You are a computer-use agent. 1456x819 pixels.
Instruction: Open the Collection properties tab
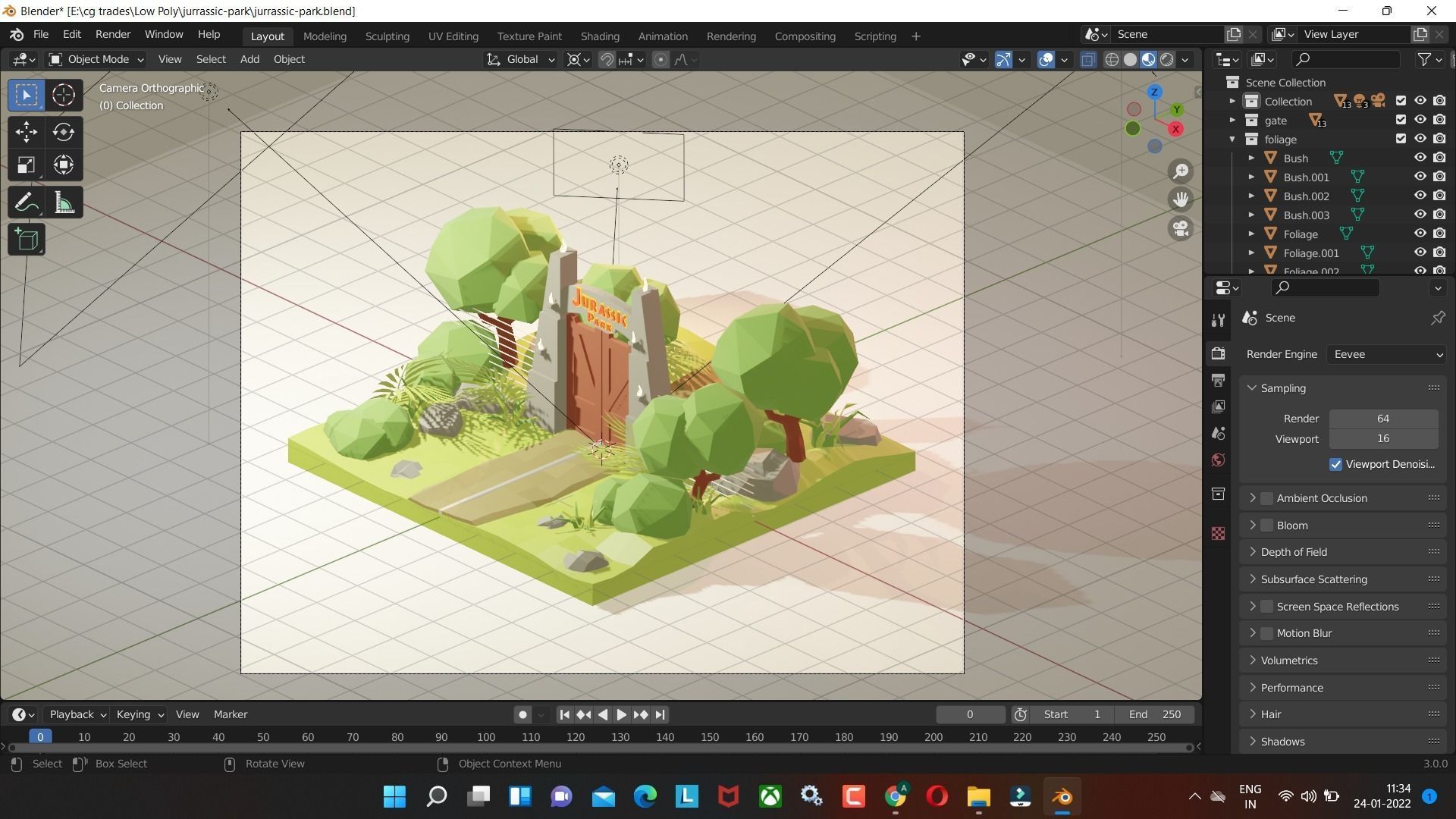click(x=1219, y=494)
